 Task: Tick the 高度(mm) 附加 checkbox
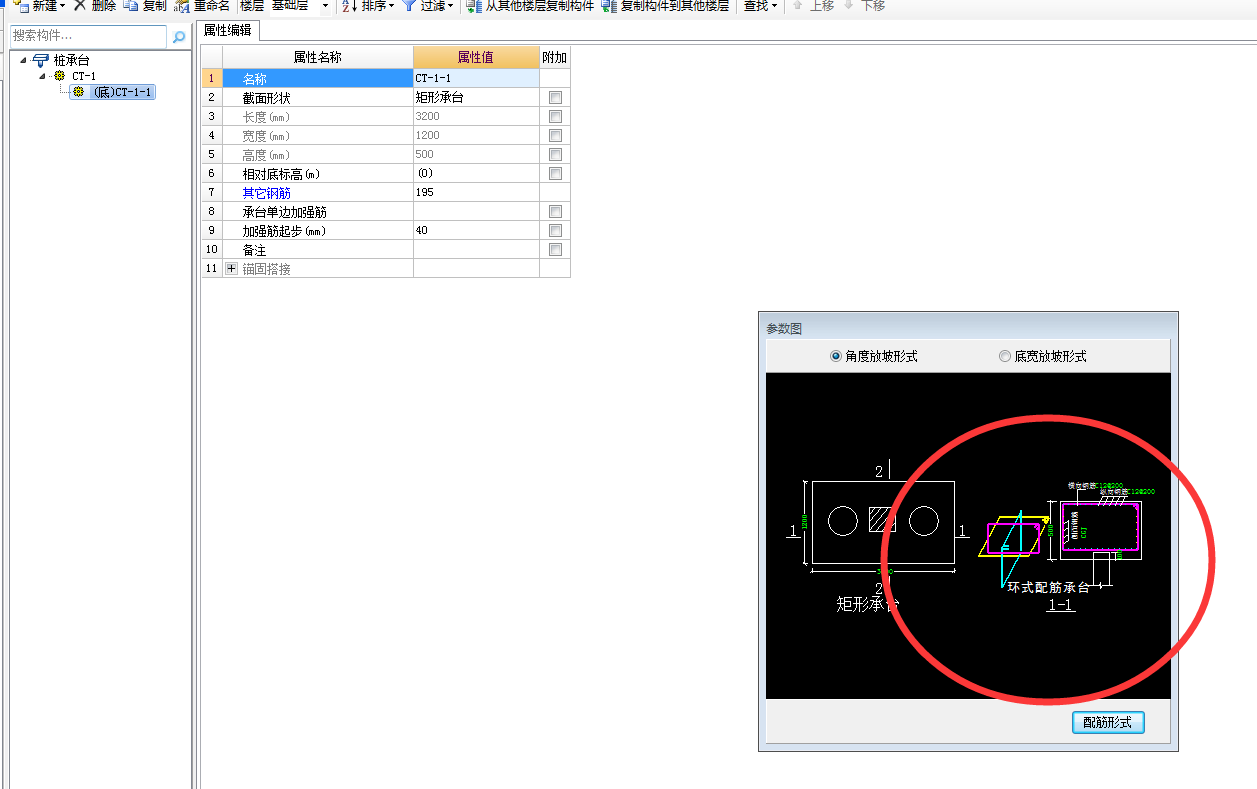click(555, 154)
